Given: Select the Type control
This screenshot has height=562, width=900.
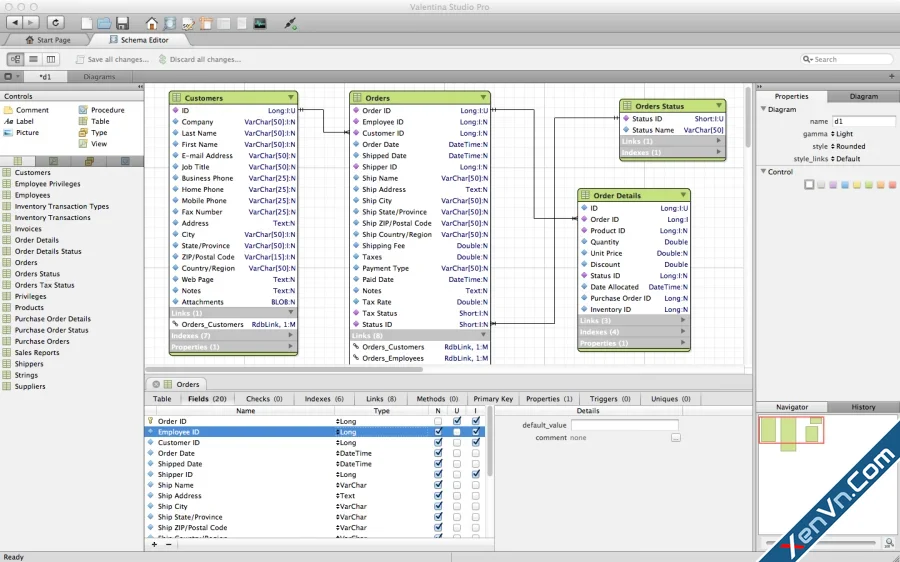Looking at the screenshot, I should (x=93, y=133).
